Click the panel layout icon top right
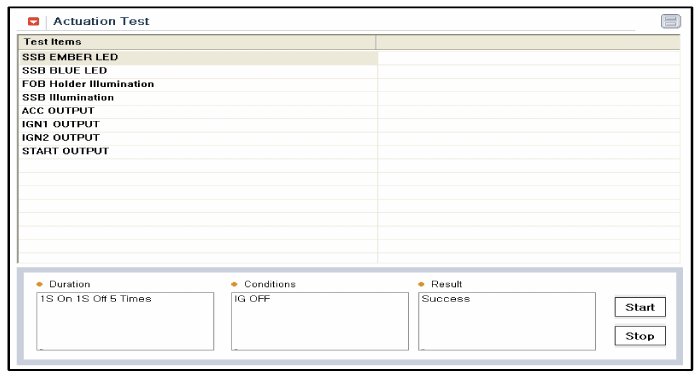The width and height of the screenshot is (700, 377). point(671,21)
